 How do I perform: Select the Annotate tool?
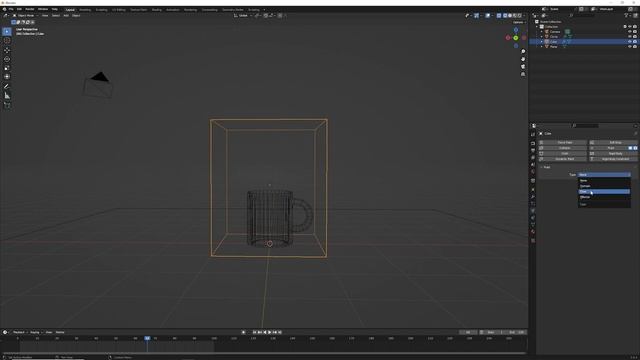(7, 87)
